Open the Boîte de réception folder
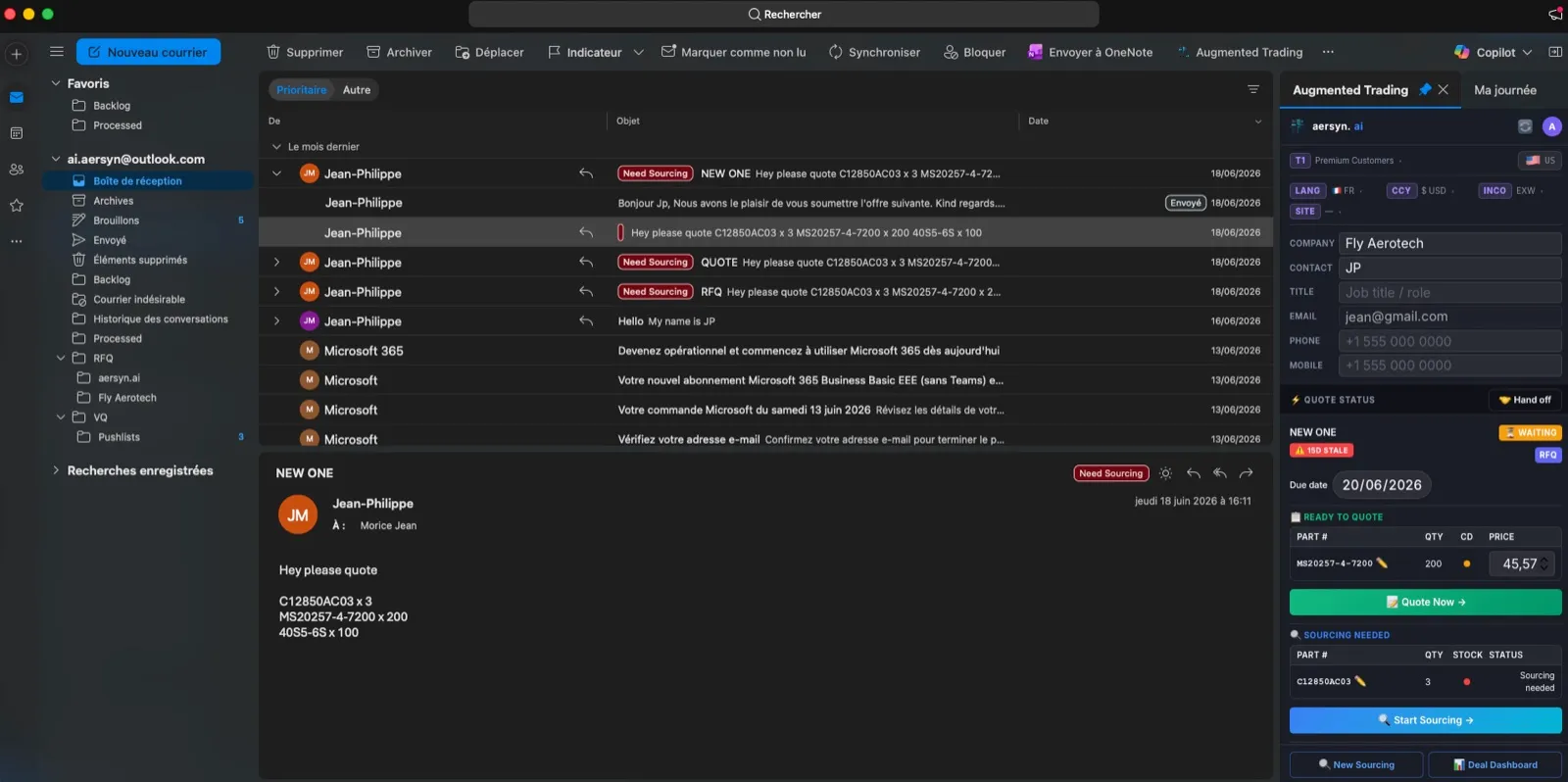Screen dimensions: 1568x782 (x=148, y=181)
